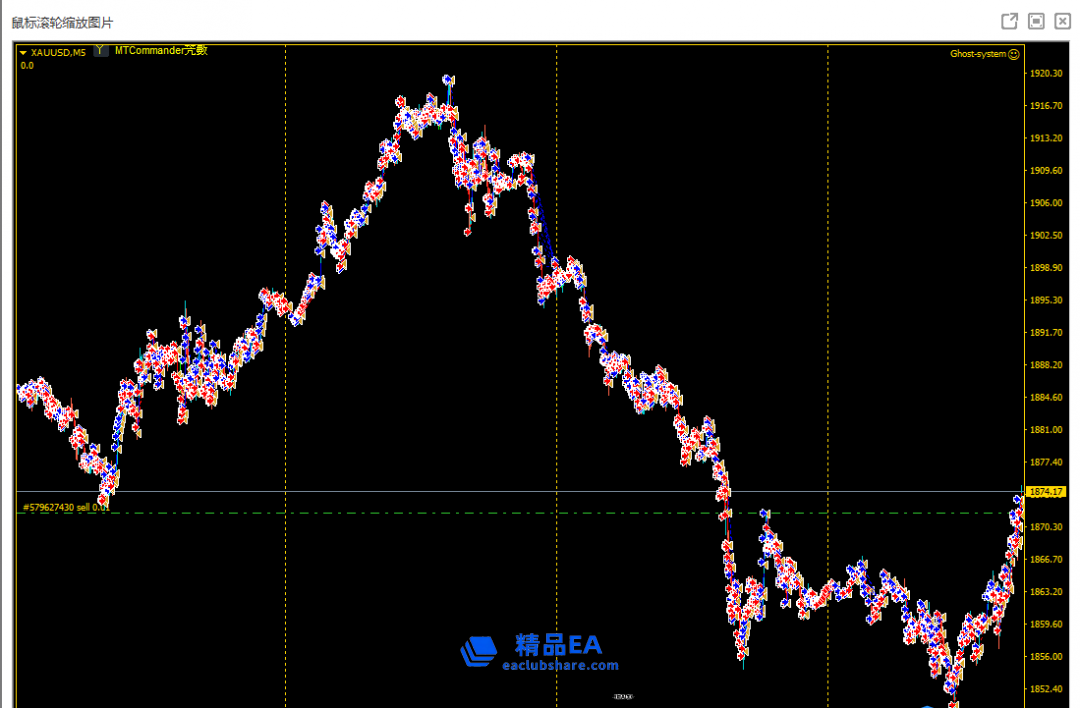This screenshot has height=708, width=1080.
Task: Expand the XAUUSD,M5 dropdown arrow
Action: click(x=23, y=53)
